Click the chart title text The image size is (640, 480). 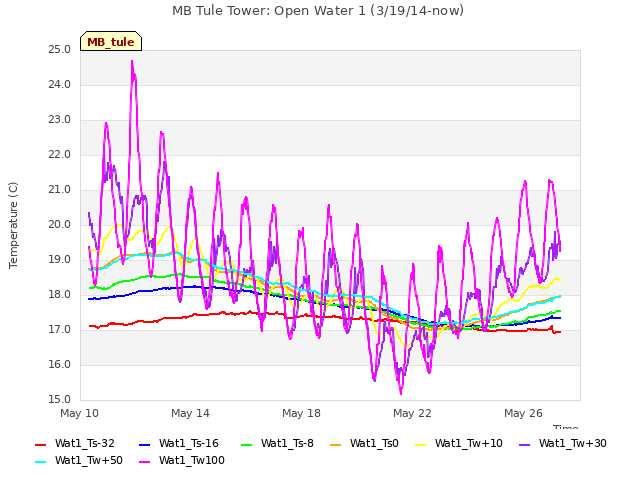click(x=318, y=11)
